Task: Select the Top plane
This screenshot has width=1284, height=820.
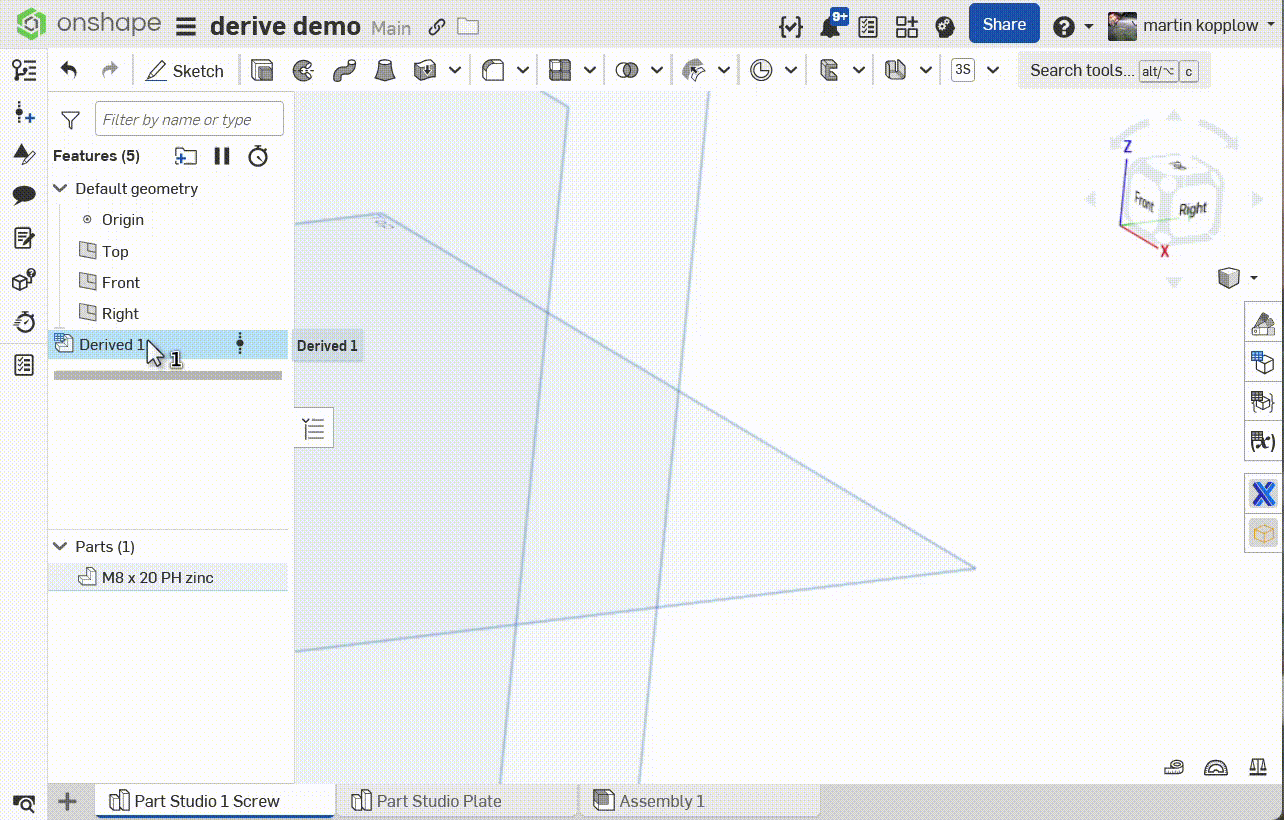Action: coord(115,251)
